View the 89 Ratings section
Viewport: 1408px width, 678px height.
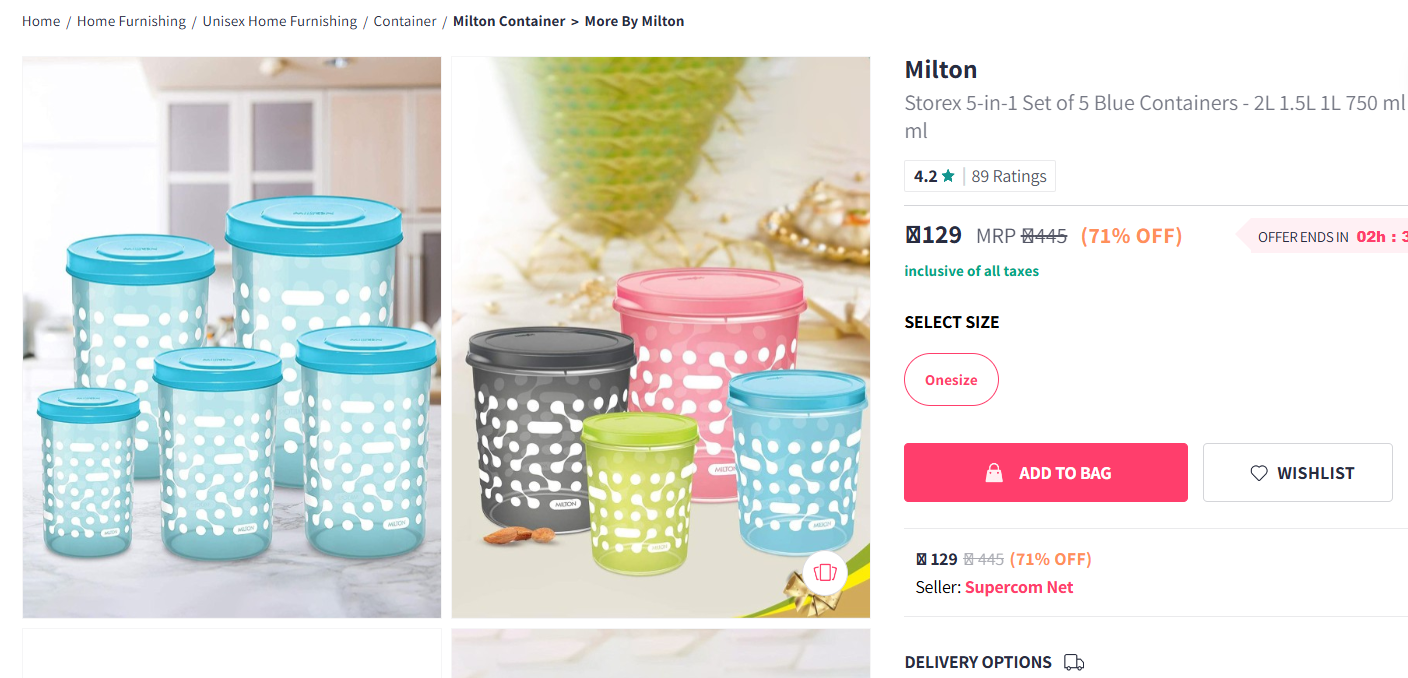(x=1009, y=176)
